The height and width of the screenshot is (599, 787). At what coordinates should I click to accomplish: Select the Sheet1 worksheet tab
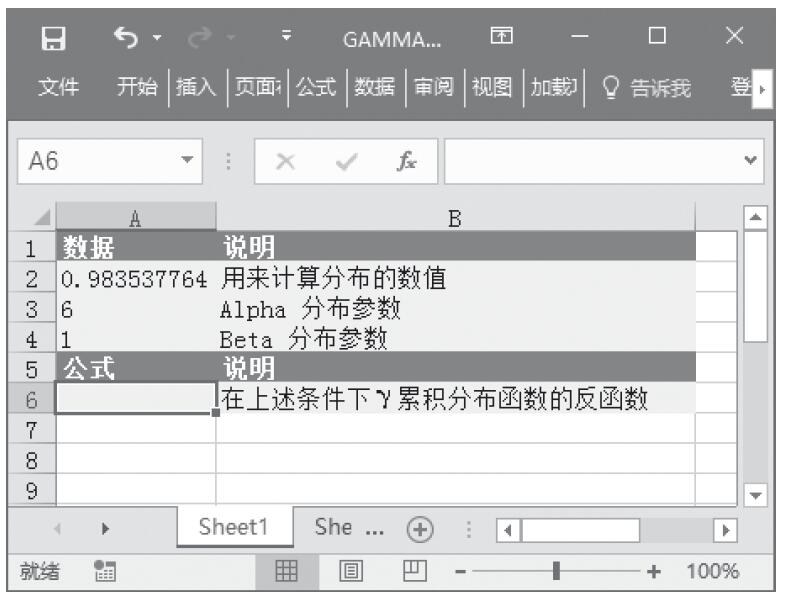(236, 529)
